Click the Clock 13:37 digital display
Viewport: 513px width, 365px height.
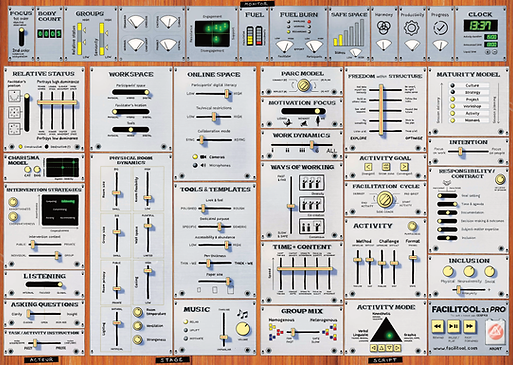480,25
